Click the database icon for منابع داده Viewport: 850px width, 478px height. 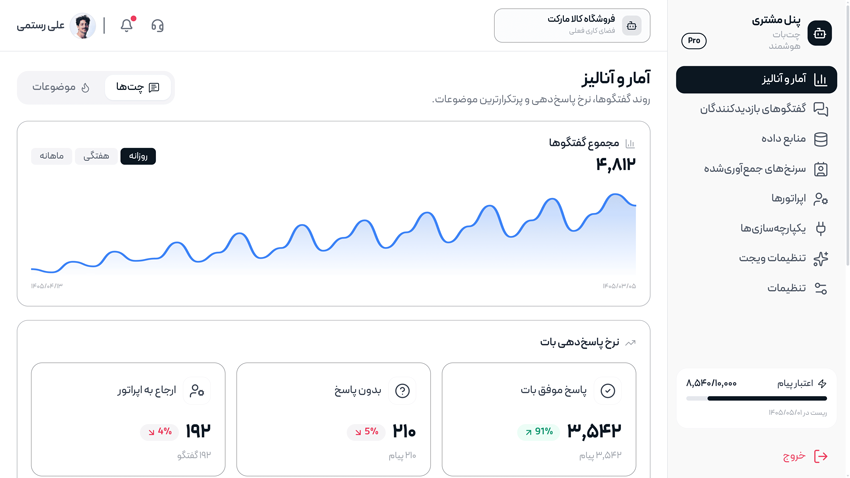tap(821, 139)
